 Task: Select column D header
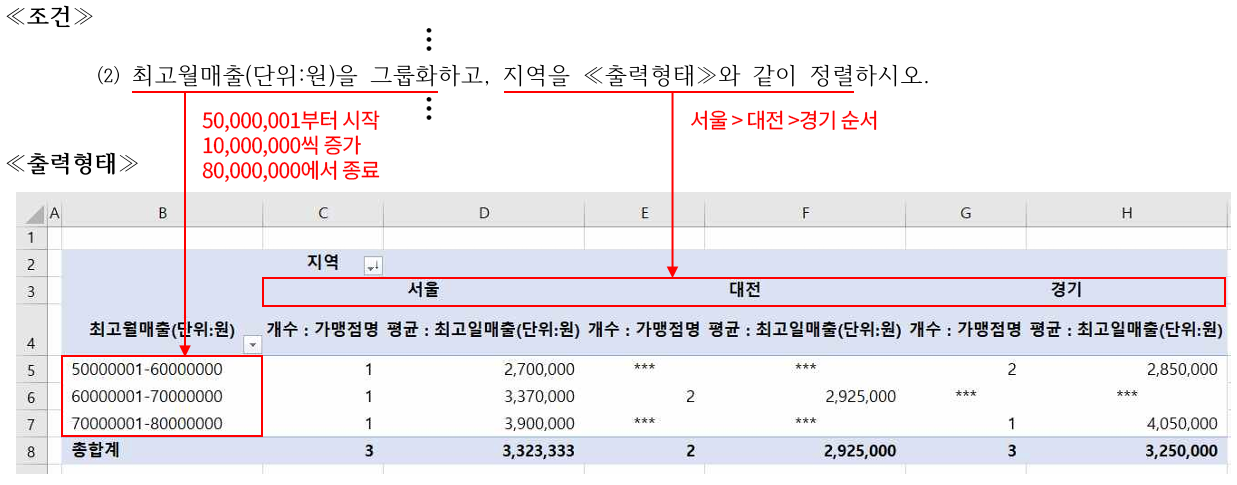coord(484,214)
